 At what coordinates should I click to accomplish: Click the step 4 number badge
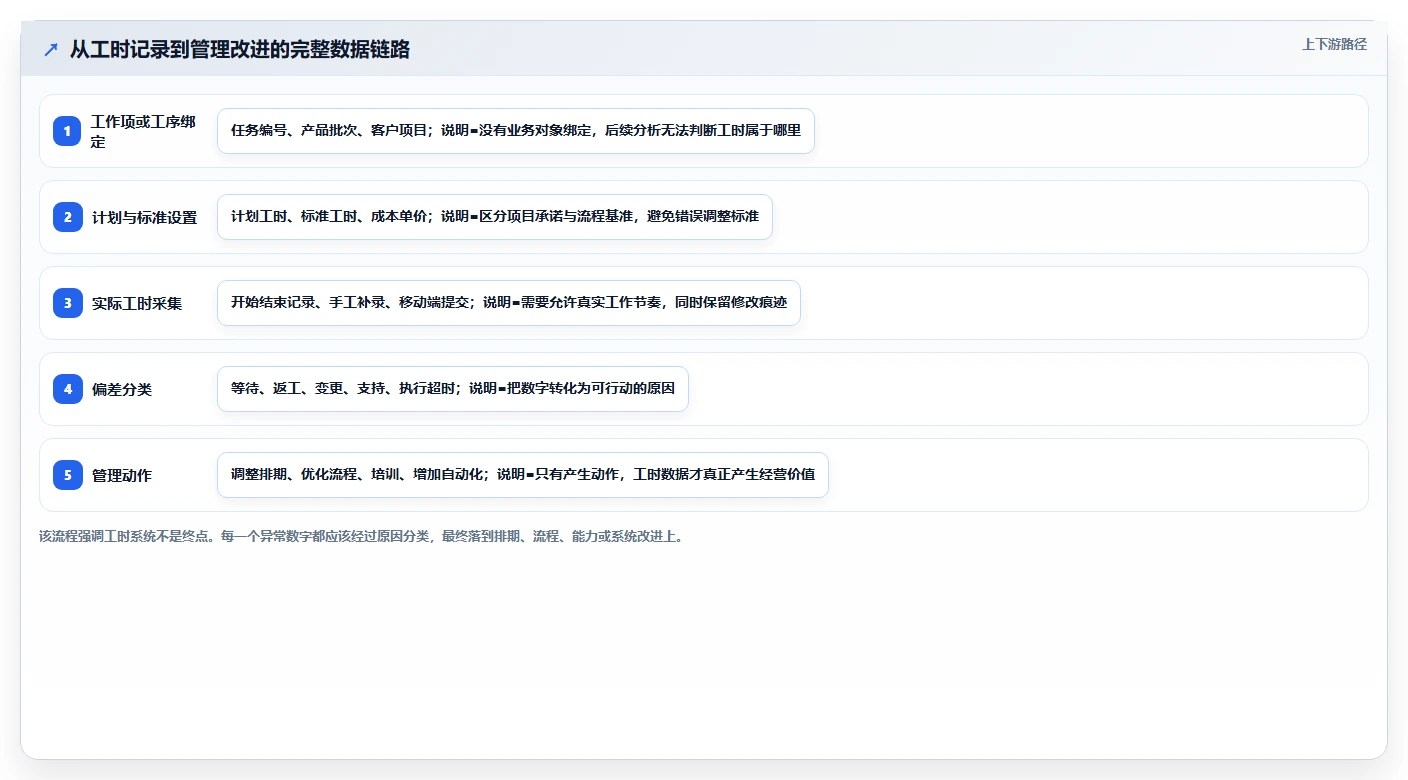click(68, 389)
